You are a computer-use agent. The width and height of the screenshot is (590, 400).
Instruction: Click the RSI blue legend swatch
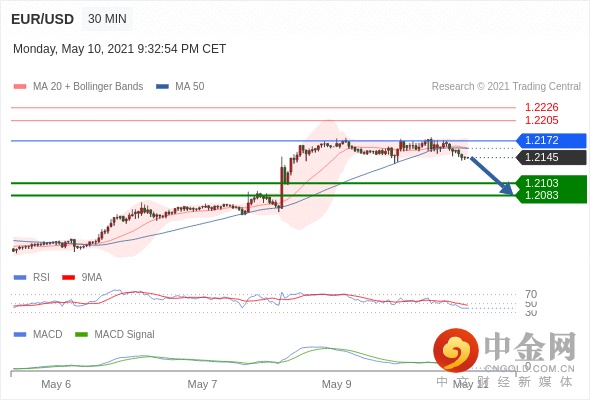click(x=20, y=278)
